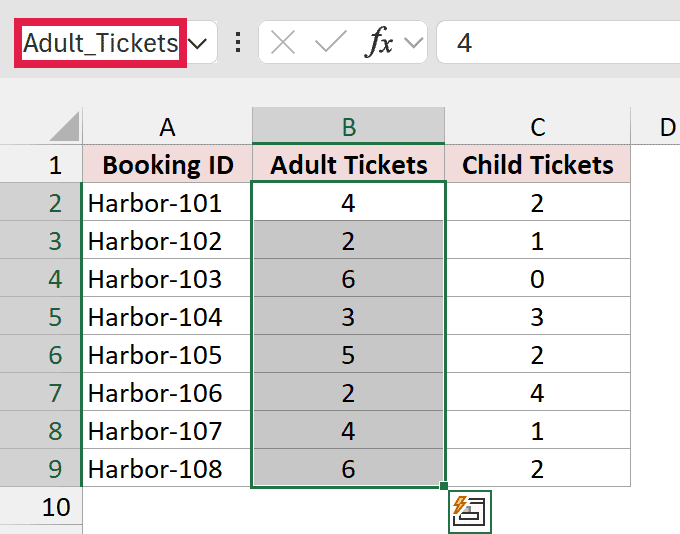Open the dropdown next to fx
The width and height of the screenshot is (680, 534).
click(413, 43)
